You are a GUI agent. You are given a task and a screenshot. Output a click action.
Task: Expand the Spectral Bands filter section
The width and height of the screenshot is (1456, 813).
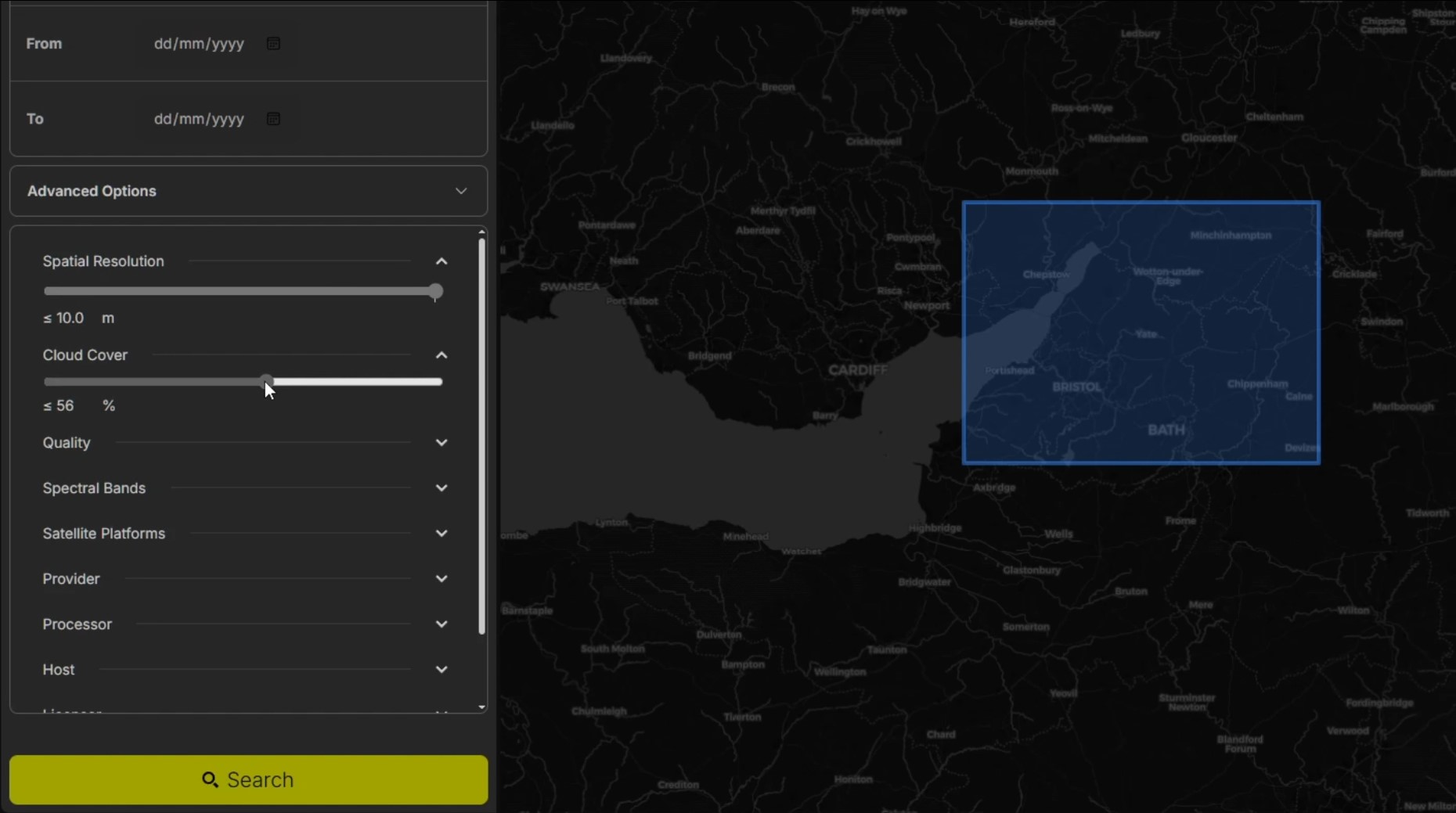[x=441, y=488]
